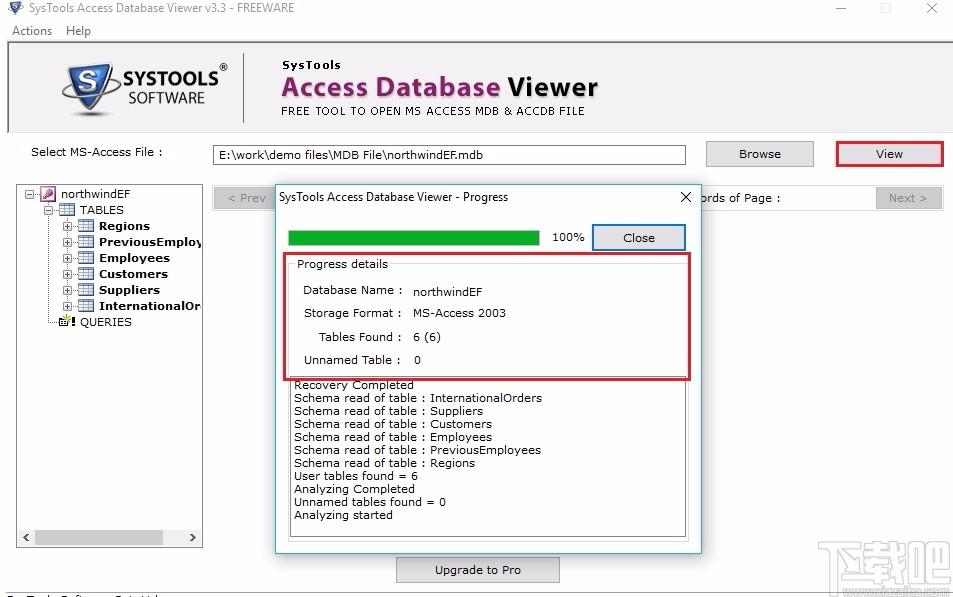Click the 'MS-Access 2003' storage format value

click(x=459, y=313)
